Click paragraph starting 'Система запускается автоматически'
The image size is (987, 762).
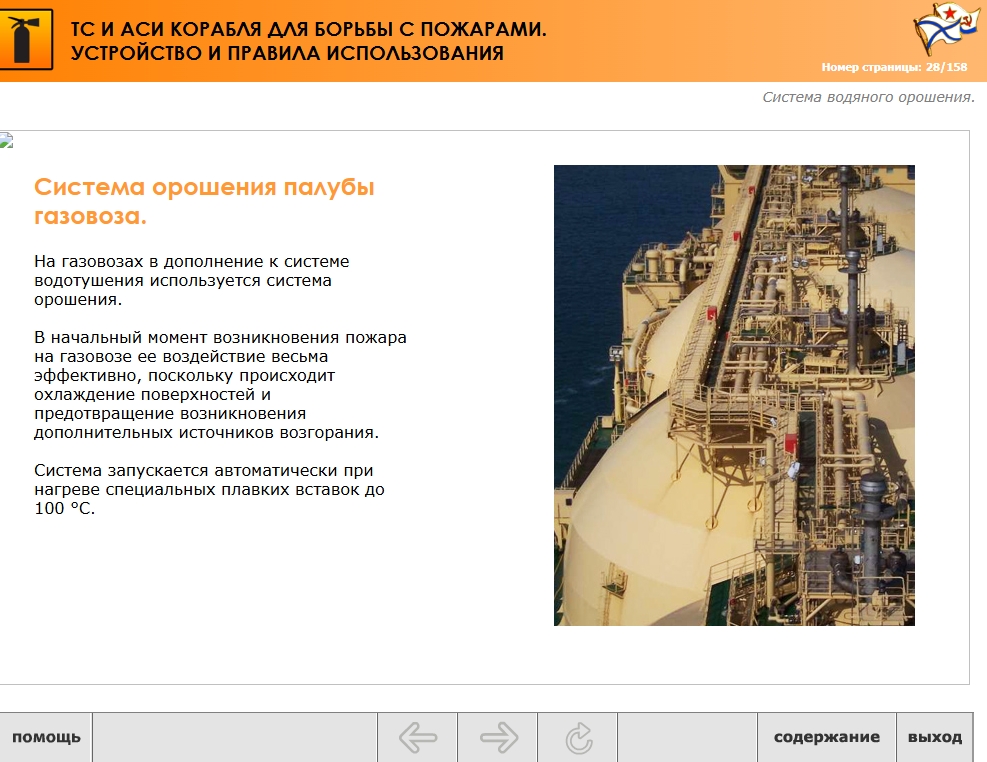(209, 489)
